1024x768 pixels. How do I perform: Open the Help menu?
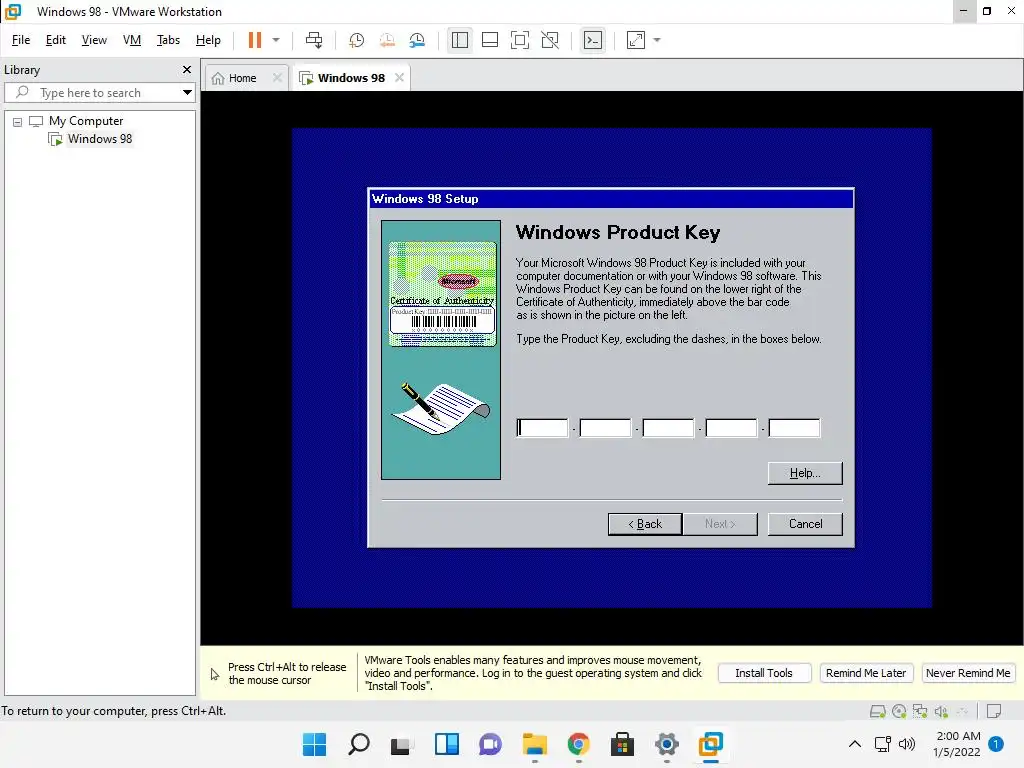[208, 40]
